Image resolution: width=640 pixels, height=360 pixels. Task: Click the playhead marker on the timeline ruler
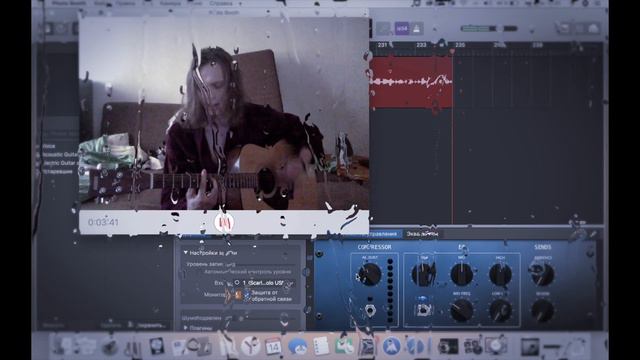pos(452,51)
